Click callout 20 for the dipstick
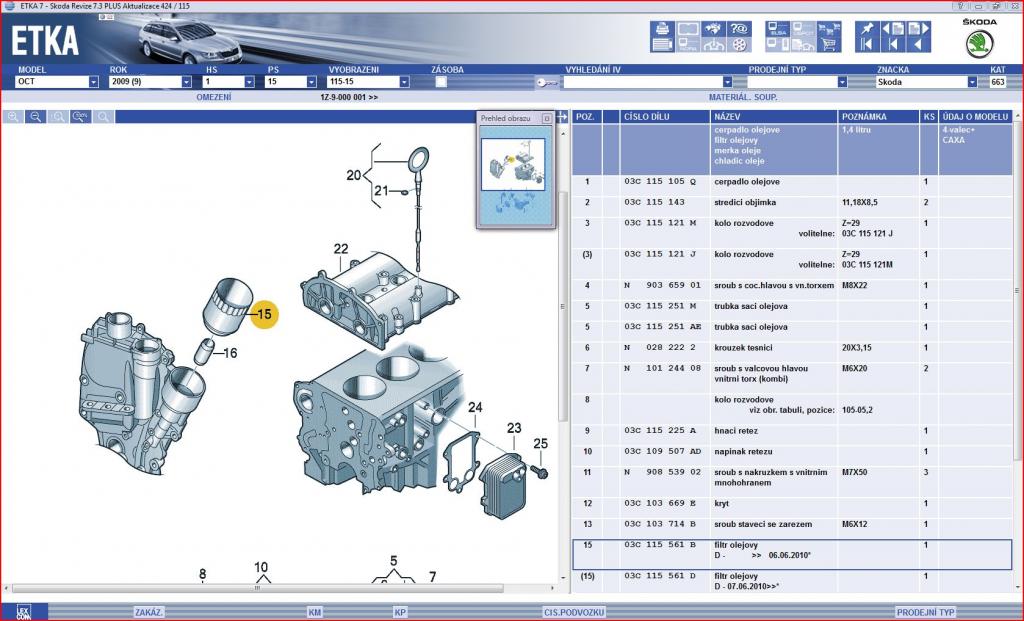The image size is (1024, 621). [353, 175]
